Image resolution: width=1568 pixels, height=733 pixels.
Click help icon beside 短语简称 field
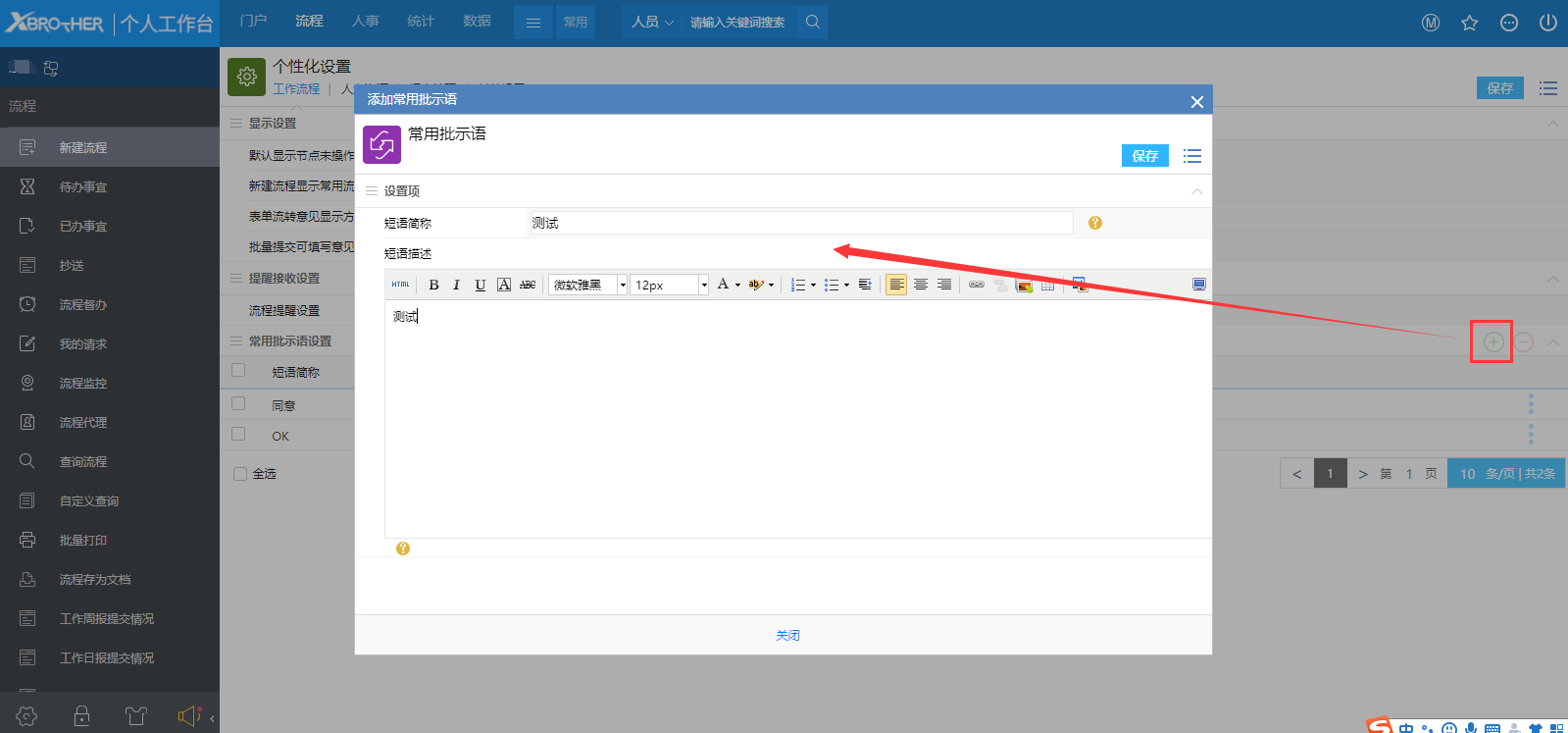(1095, 223)
